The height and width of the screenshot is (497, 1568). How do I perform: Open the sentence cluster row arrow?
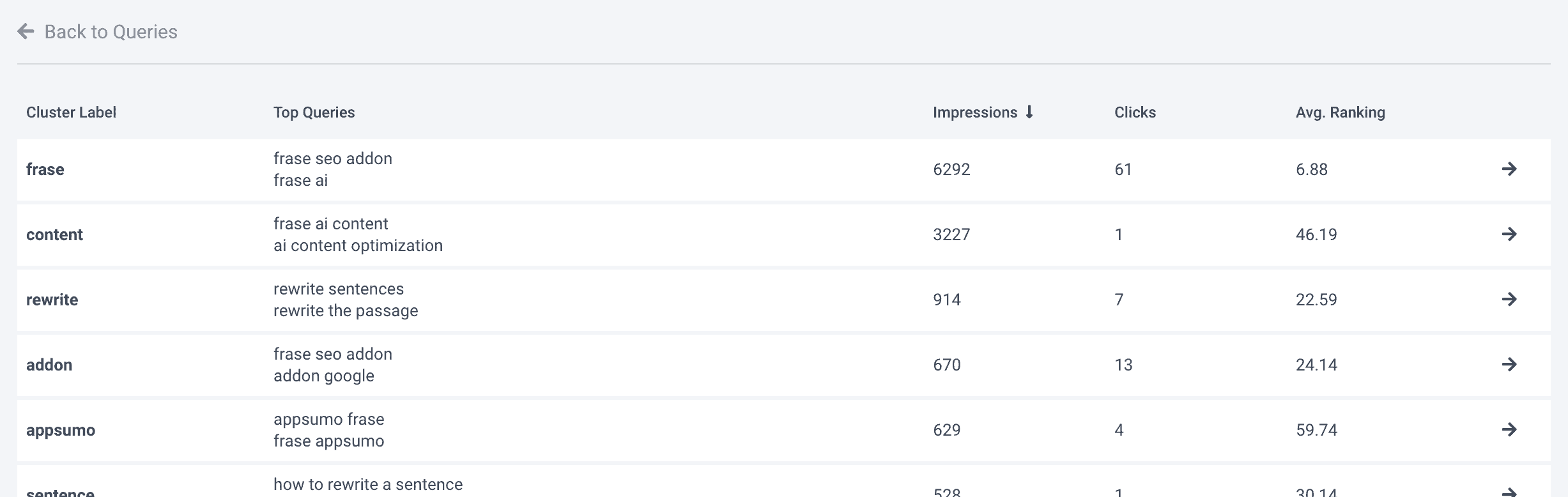1509,492
